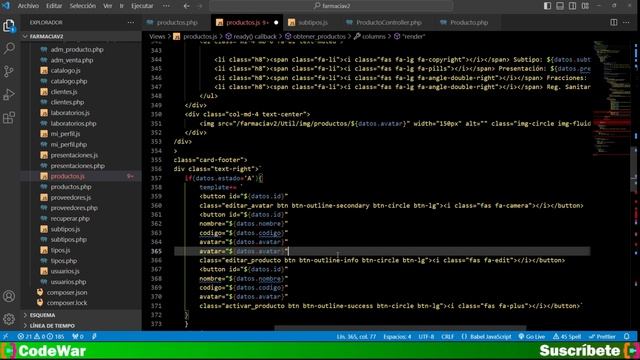The image size is (640, 360).
Task: Open the Manage gear icon
Action: pyautogui.click(x=9, y=319)
